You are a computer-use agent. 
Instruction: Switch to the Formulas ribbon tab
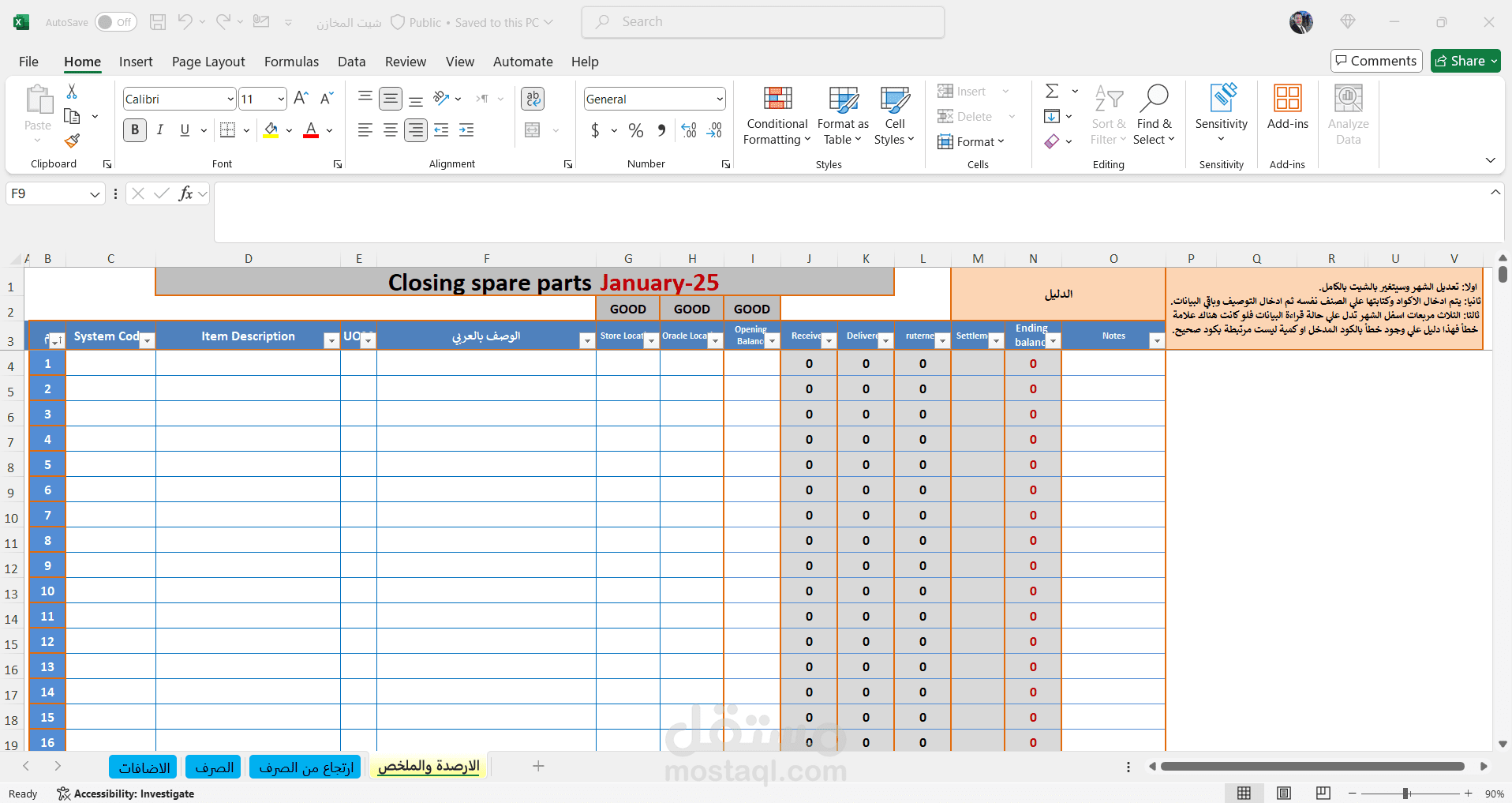[291, 62]
